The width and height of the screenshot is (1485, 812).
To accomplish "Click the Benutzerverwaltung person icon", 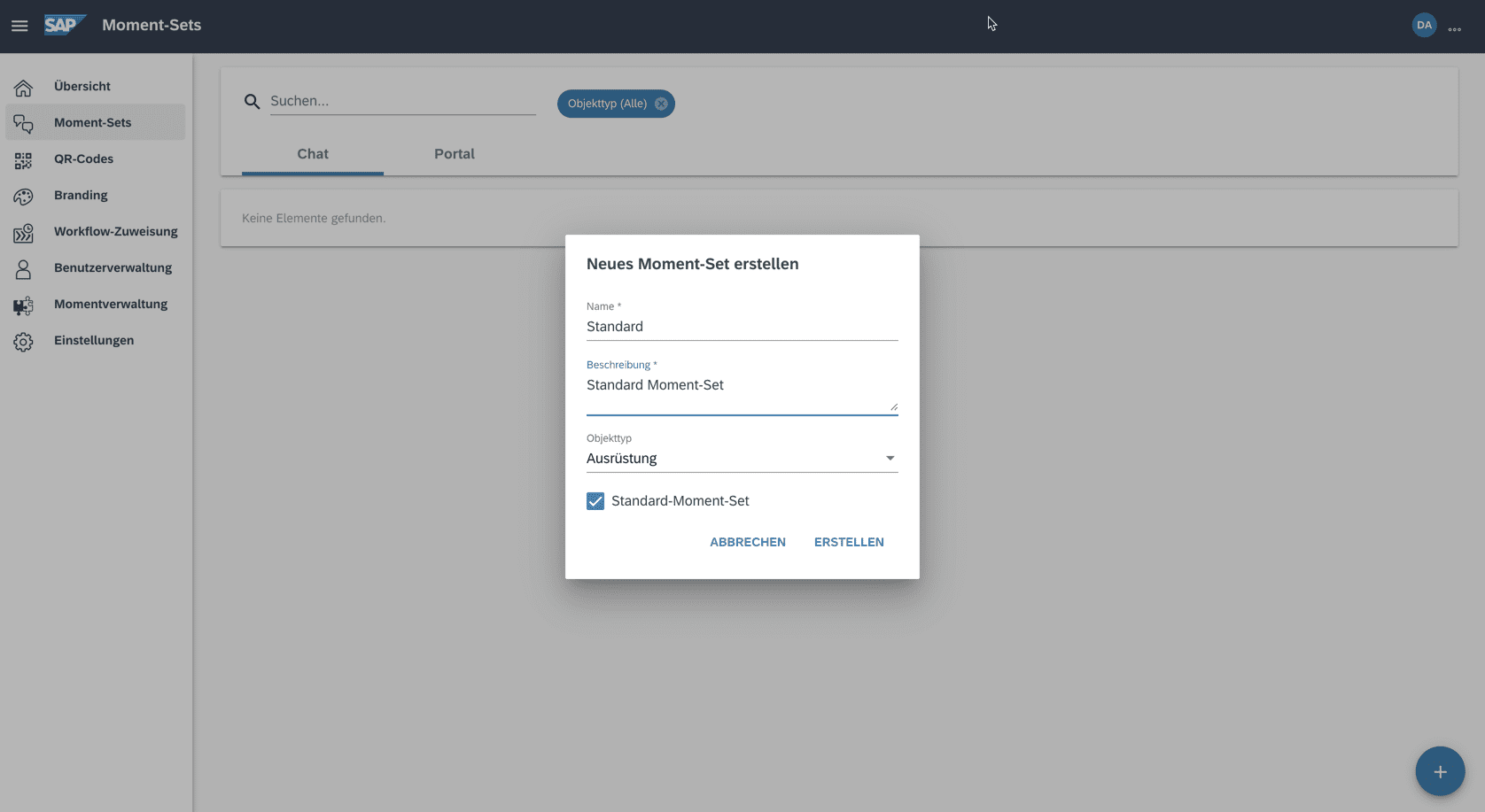I will click(23, 269).
